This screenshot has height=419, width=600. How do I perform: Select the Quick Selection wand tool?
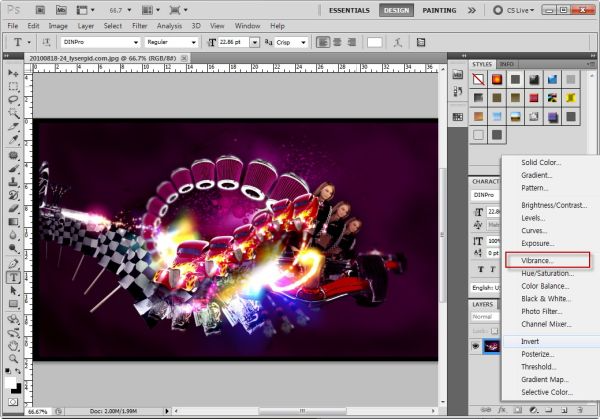pos(13,113)
